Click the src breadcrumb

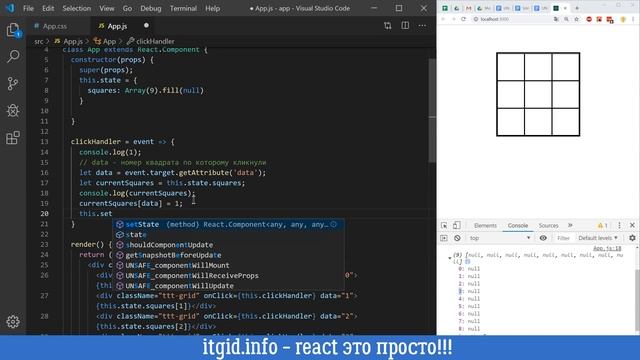coord(38,41)
